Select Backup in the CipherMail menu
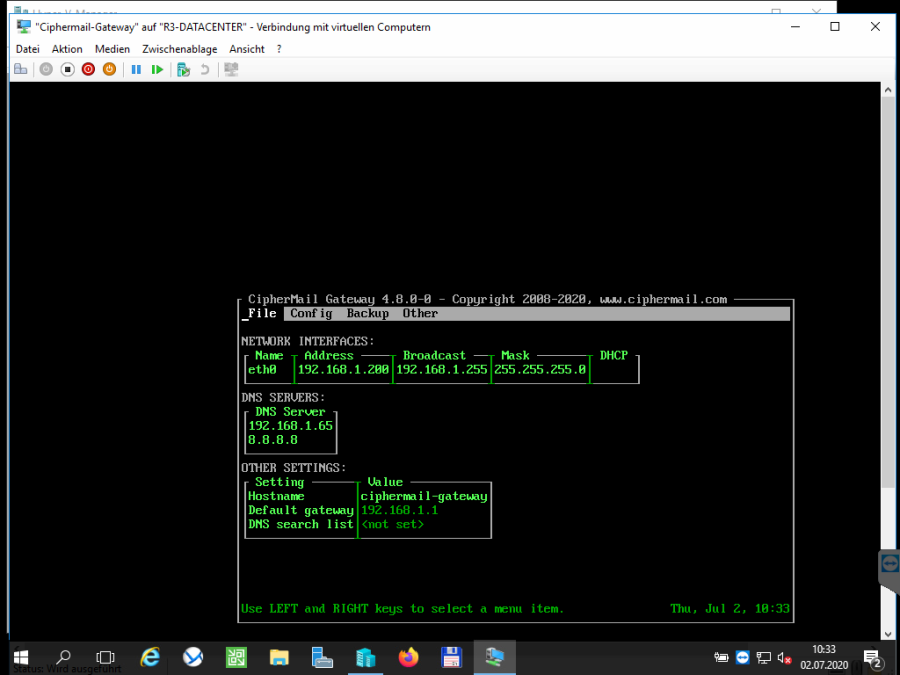 367,314
